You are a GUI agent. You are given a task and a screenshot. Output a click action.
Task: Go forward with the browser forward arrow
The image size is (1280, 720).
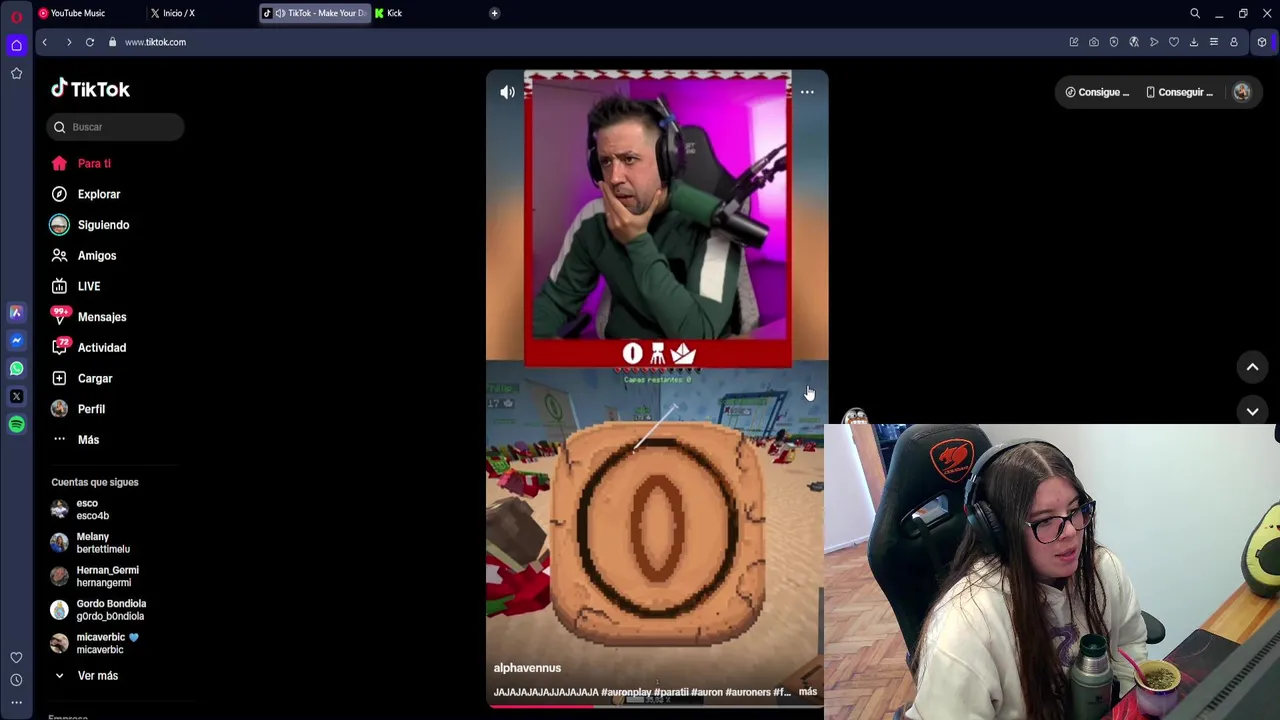[x=68, y=42]
